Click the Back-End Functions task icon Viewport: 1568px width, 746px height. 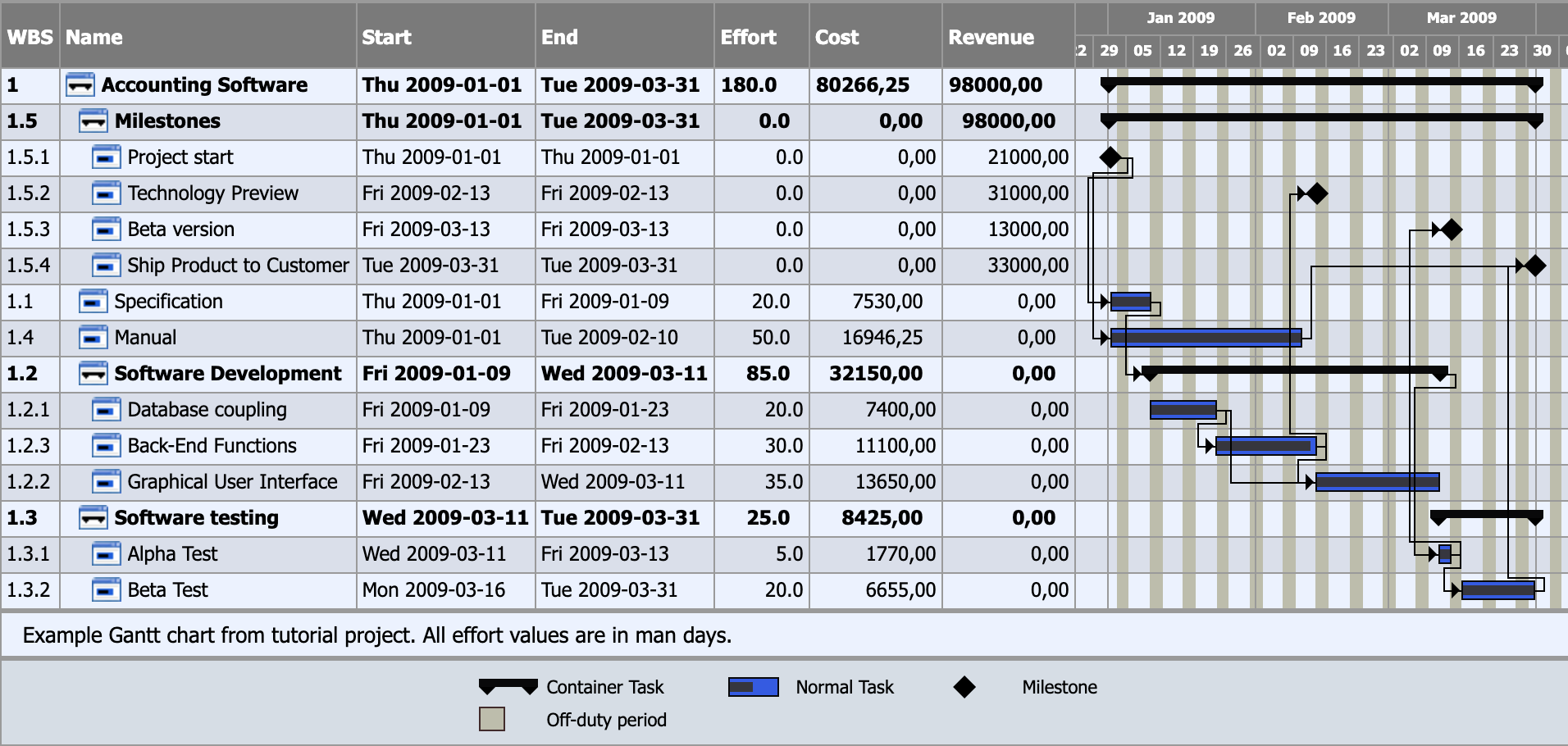pyautogui.click(x=106, y=445)
